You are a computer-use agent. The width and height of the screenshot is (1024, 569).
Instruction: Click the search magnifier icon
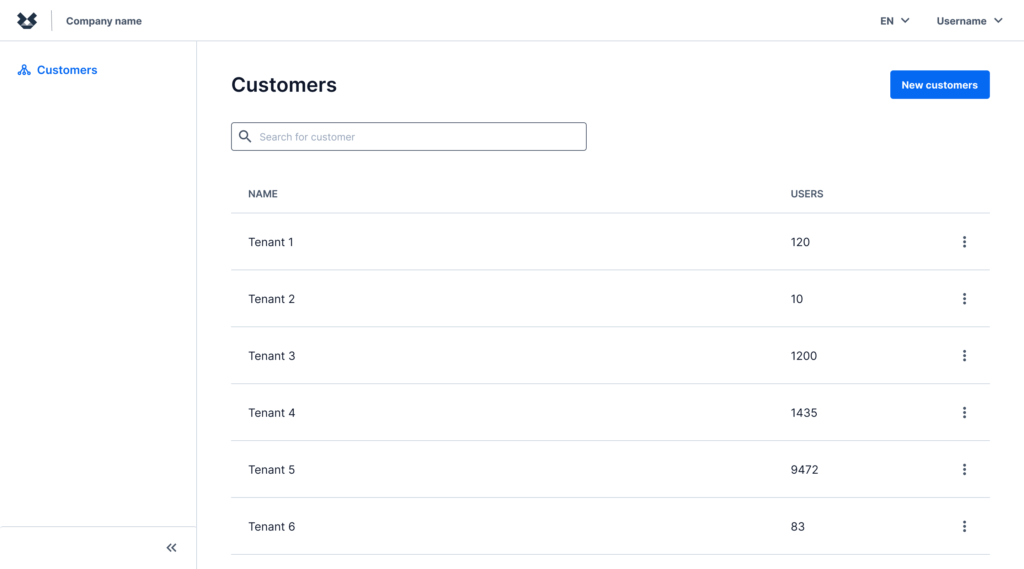pyautogui.click(x=245, y=137)
